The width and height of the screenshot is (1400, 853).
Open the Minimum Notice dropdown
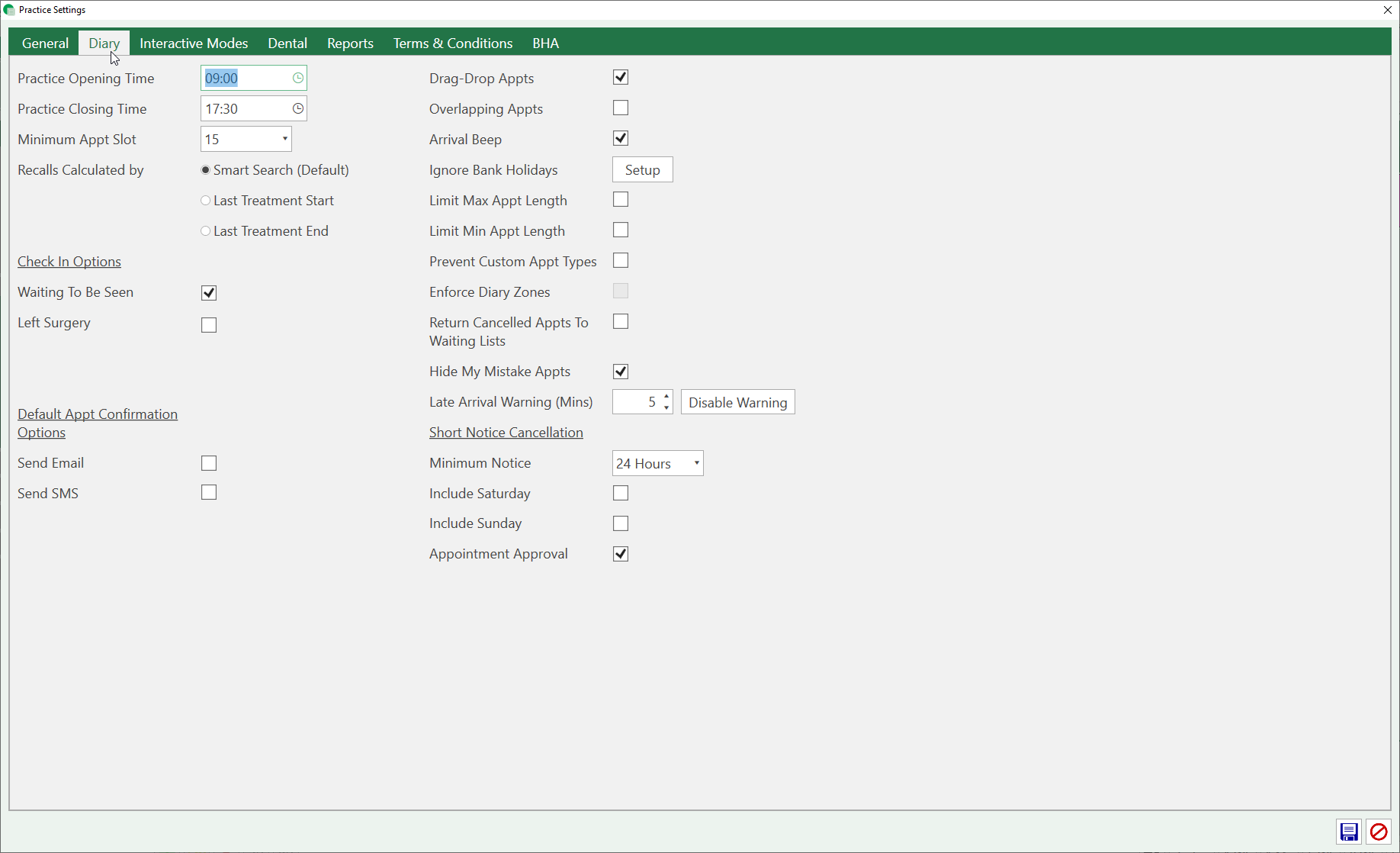[696, 463]
